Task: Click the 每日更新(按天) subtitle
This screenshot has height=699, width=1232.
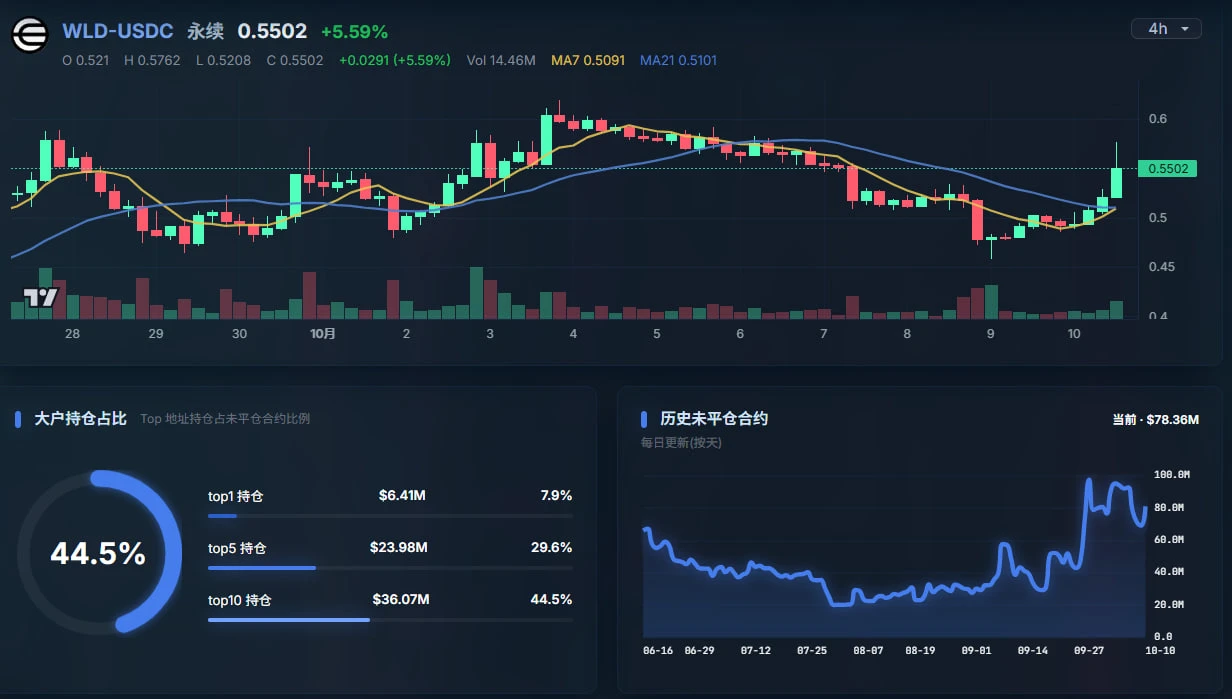Action: tap(681, 442)
